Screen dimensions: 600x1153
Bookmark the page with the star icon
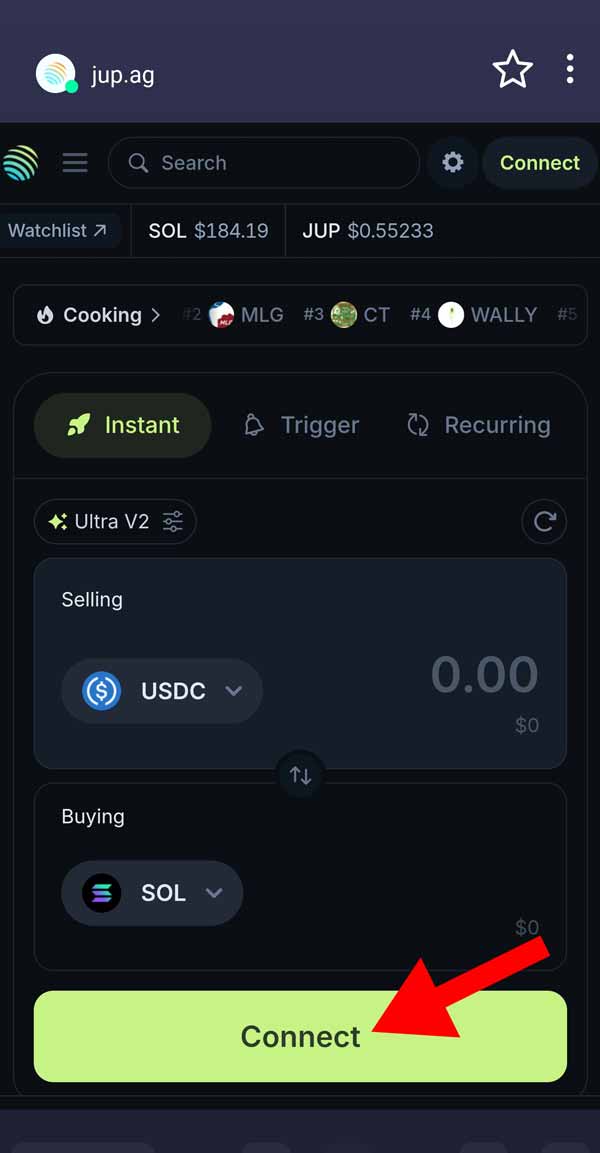(x=512, y=70)
